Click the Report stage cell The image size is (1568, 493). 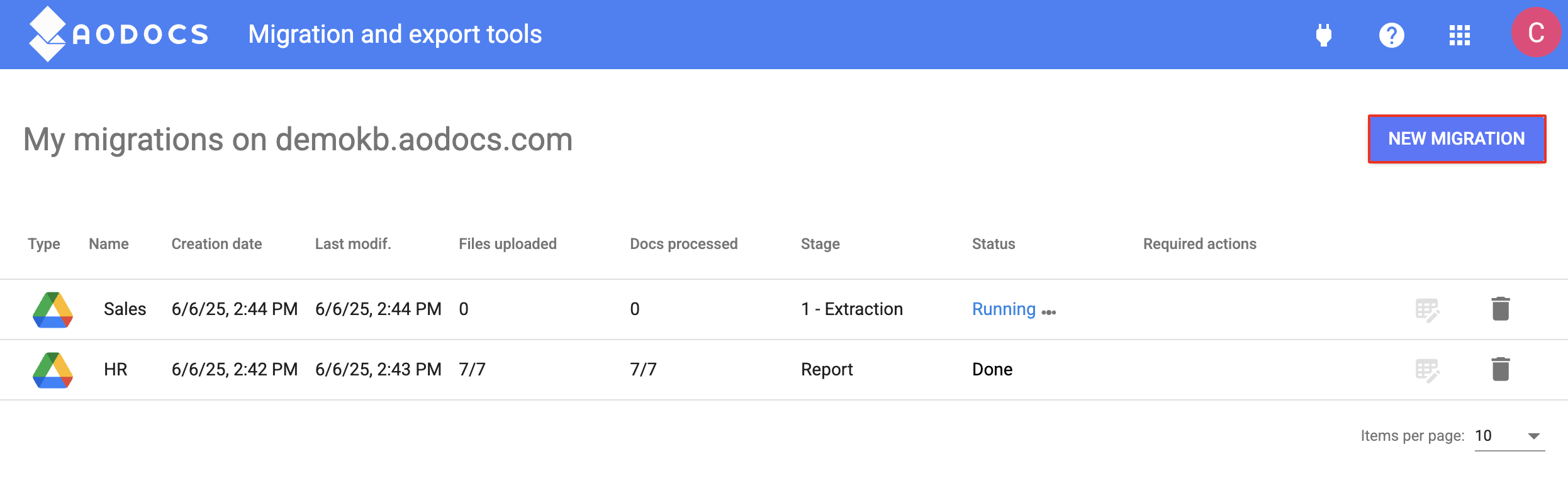point(827,369)
